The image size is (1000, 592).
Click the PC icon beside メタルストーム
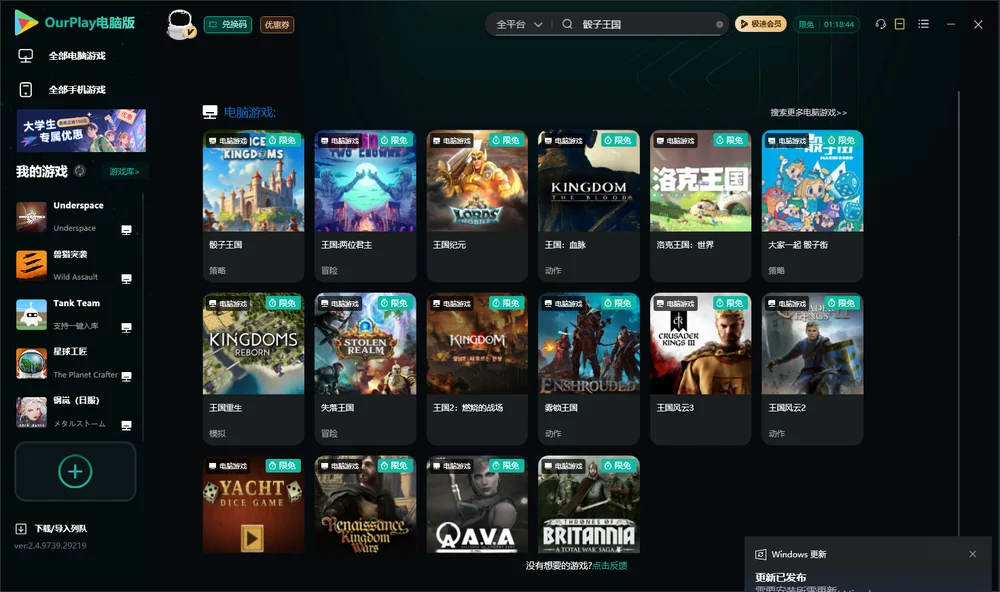pos(126,426)
